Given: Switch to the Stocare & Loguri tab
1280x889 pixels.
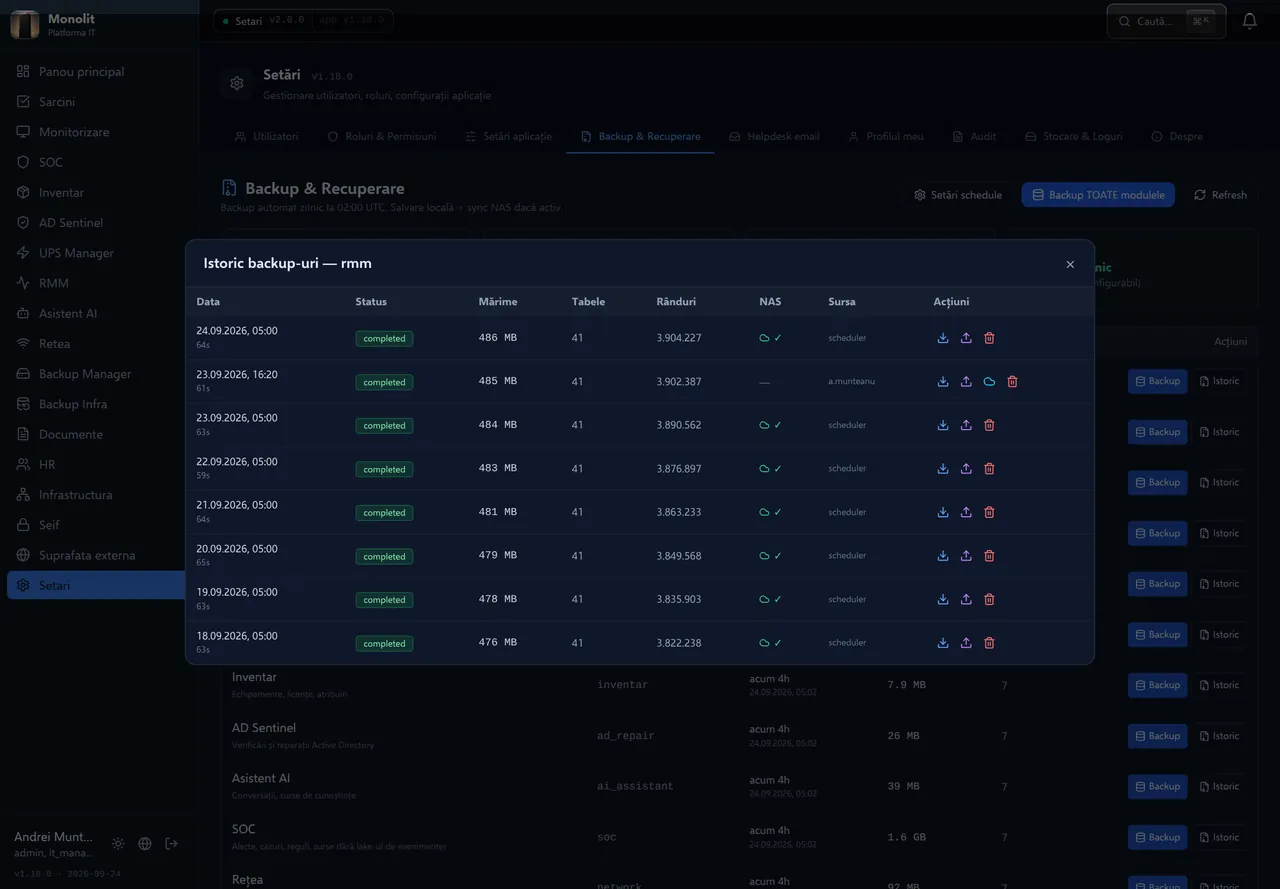Looking at the screenshot, I should [1074, 136].
